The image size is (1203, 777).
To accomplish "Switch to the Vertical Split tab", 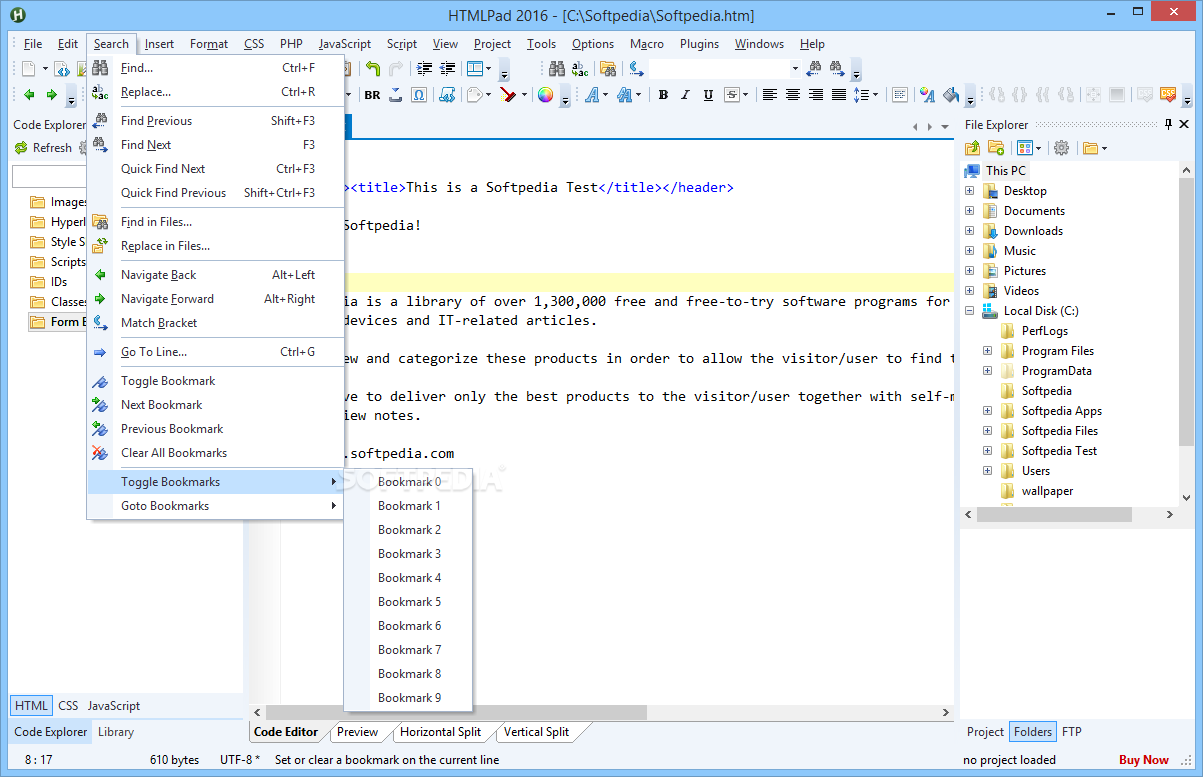I will pos(536,732).
